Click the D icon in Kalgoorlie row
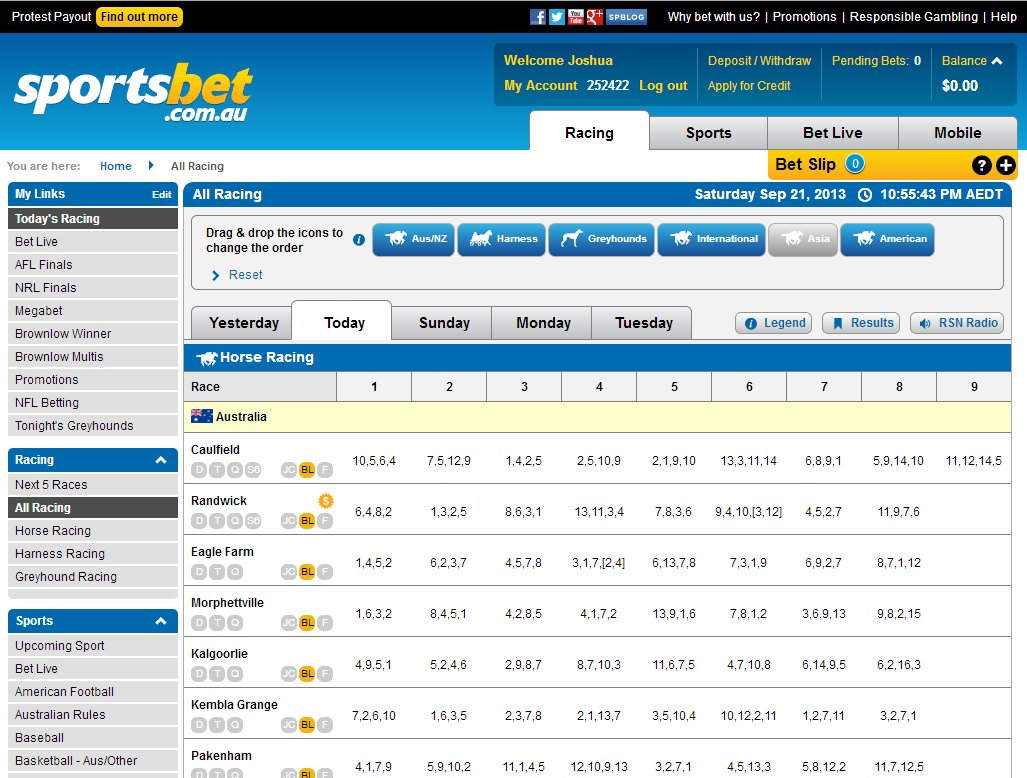 pyautogui.click(x=199, y=674)
